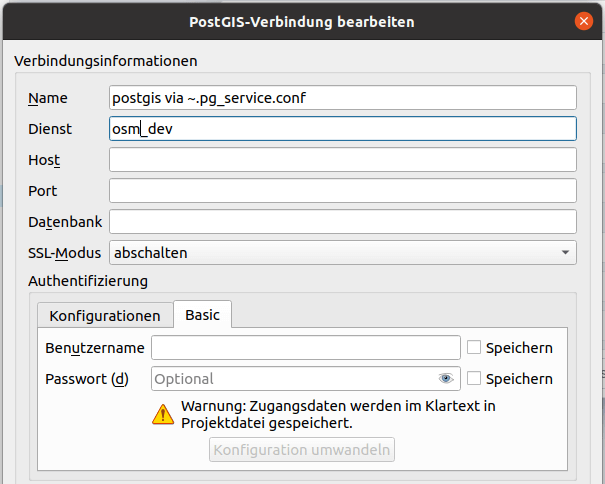Screen dimensions: 605x484
Task: Click the Klartext warning message text
Action: [x=338, y=414]
